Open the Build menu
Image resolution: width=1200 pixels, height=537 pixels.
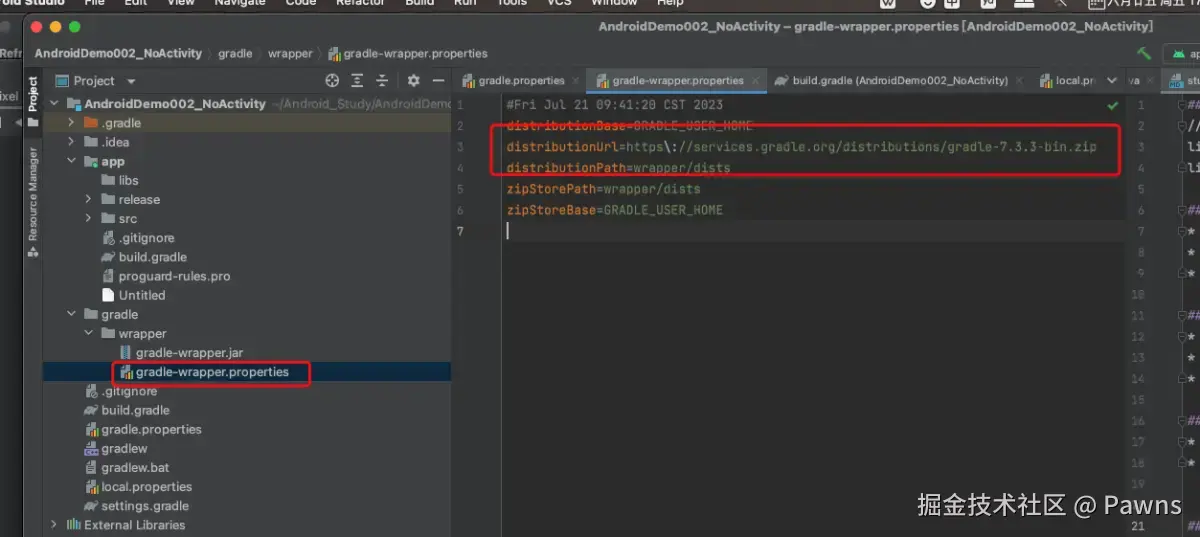click(420, 3)
